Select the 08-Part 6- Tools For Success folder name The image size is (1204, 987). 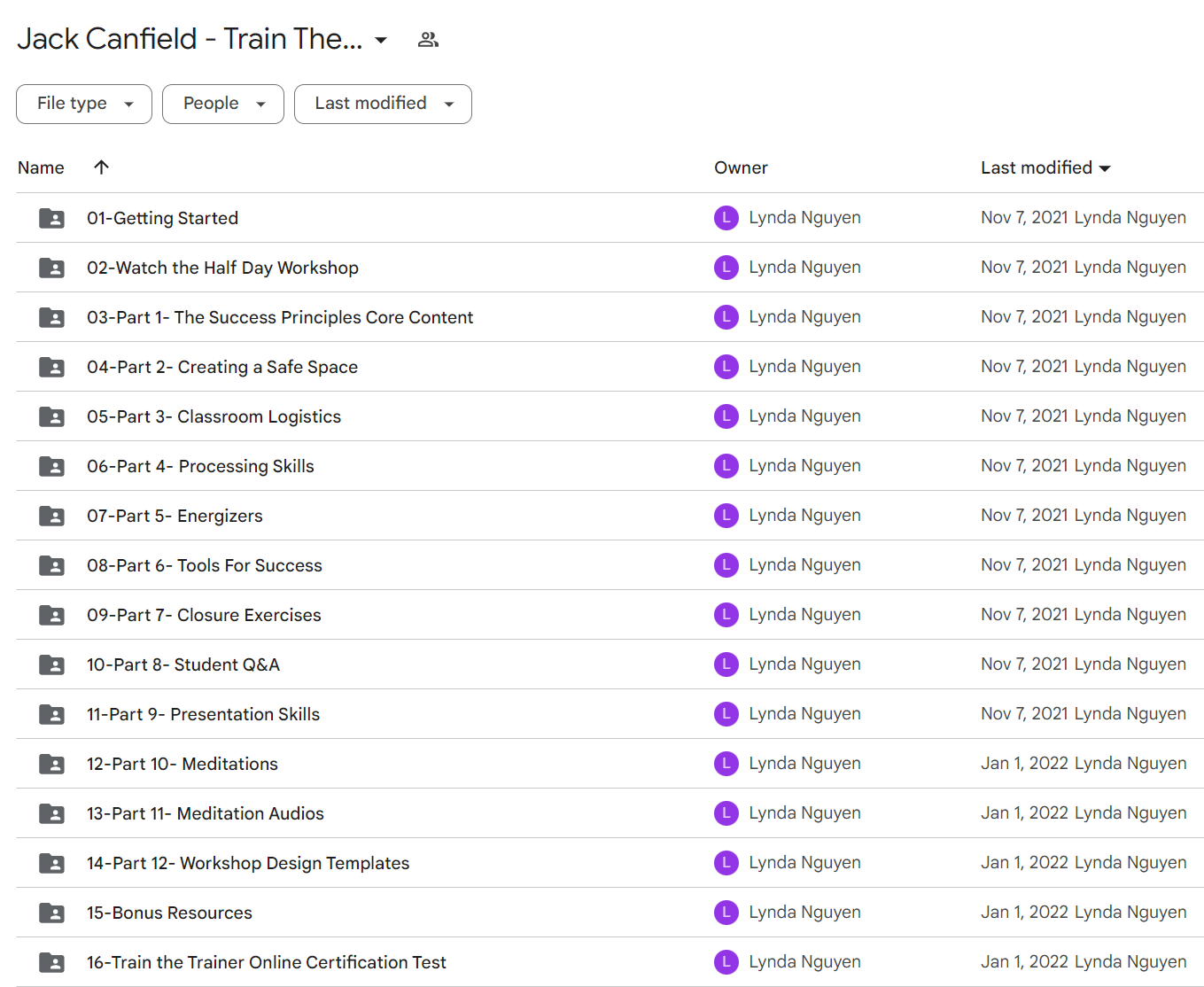point(205,565)
